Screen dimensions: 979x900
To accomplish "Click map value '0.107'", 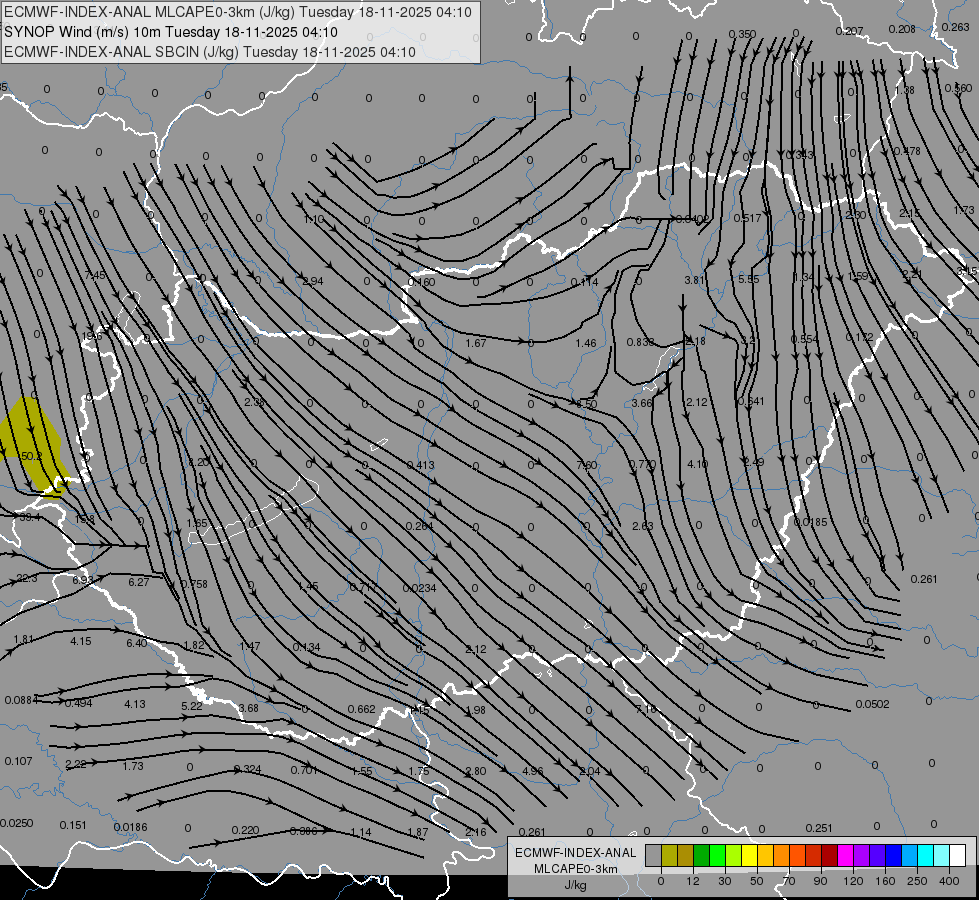I will 18,761.
